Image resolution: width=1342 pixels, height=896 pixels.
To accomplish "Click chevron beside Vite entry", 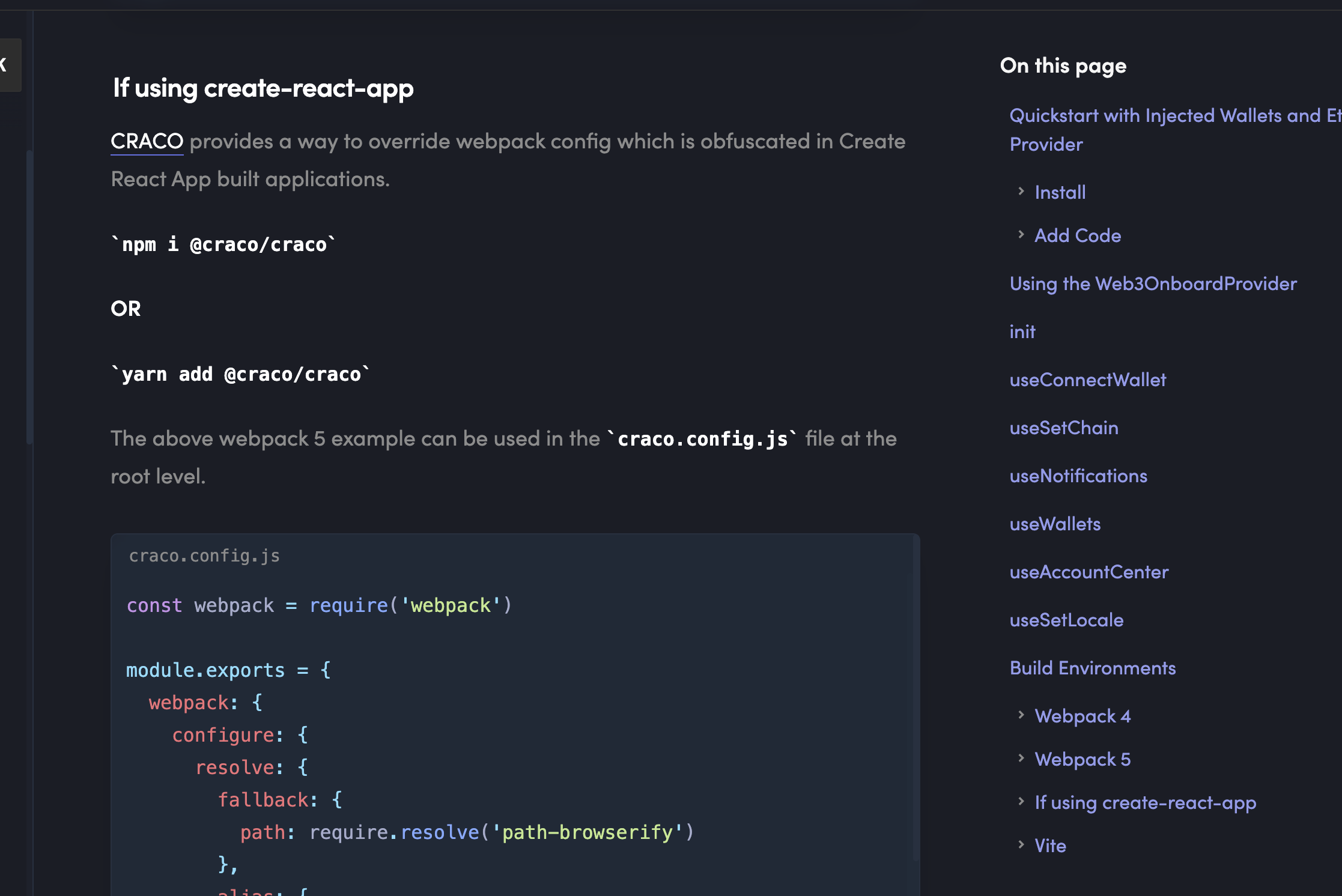I will pos(1021,844).
